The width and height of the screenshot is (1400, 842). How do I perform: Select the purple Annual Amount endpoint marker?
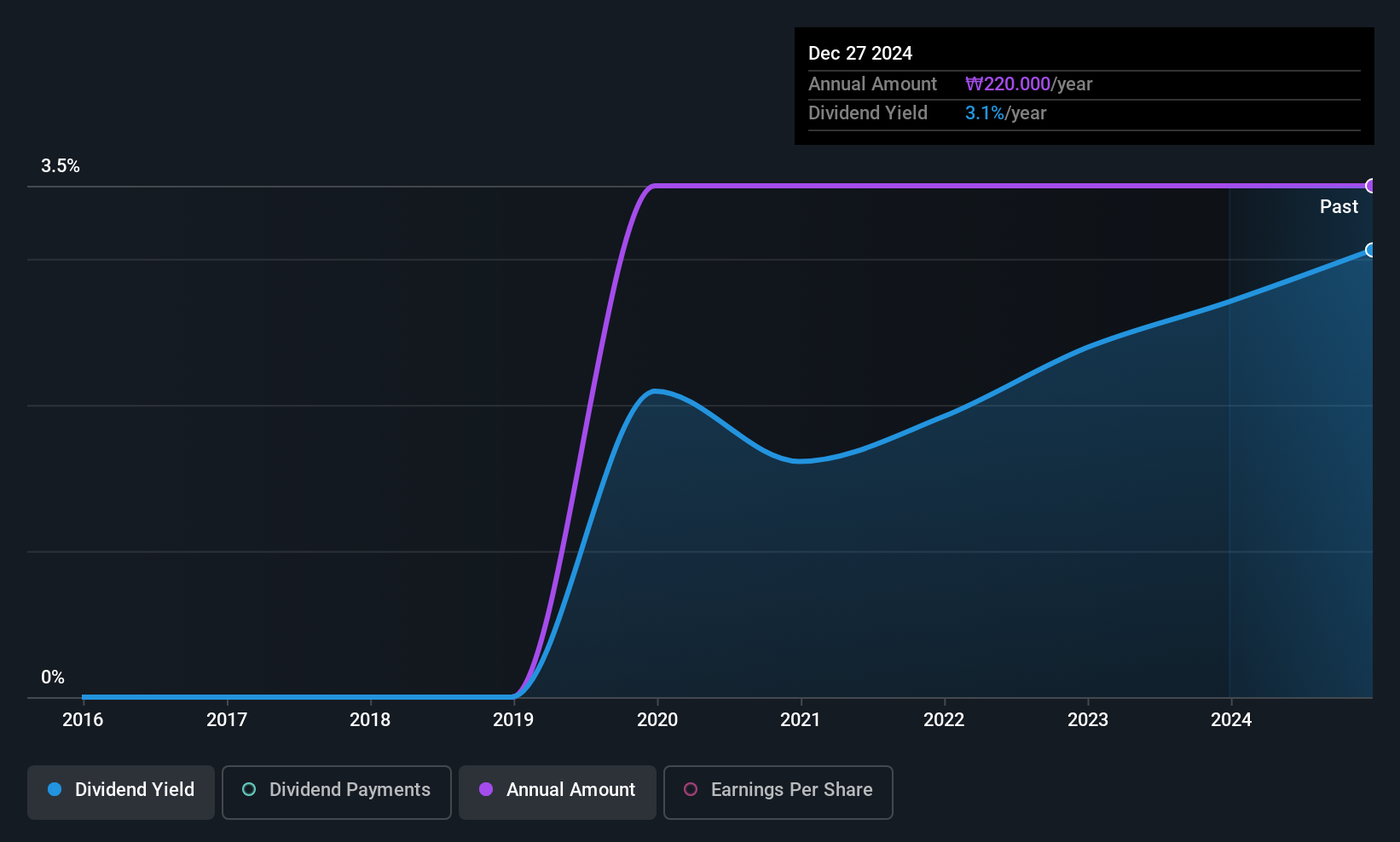coord(1371,186)
